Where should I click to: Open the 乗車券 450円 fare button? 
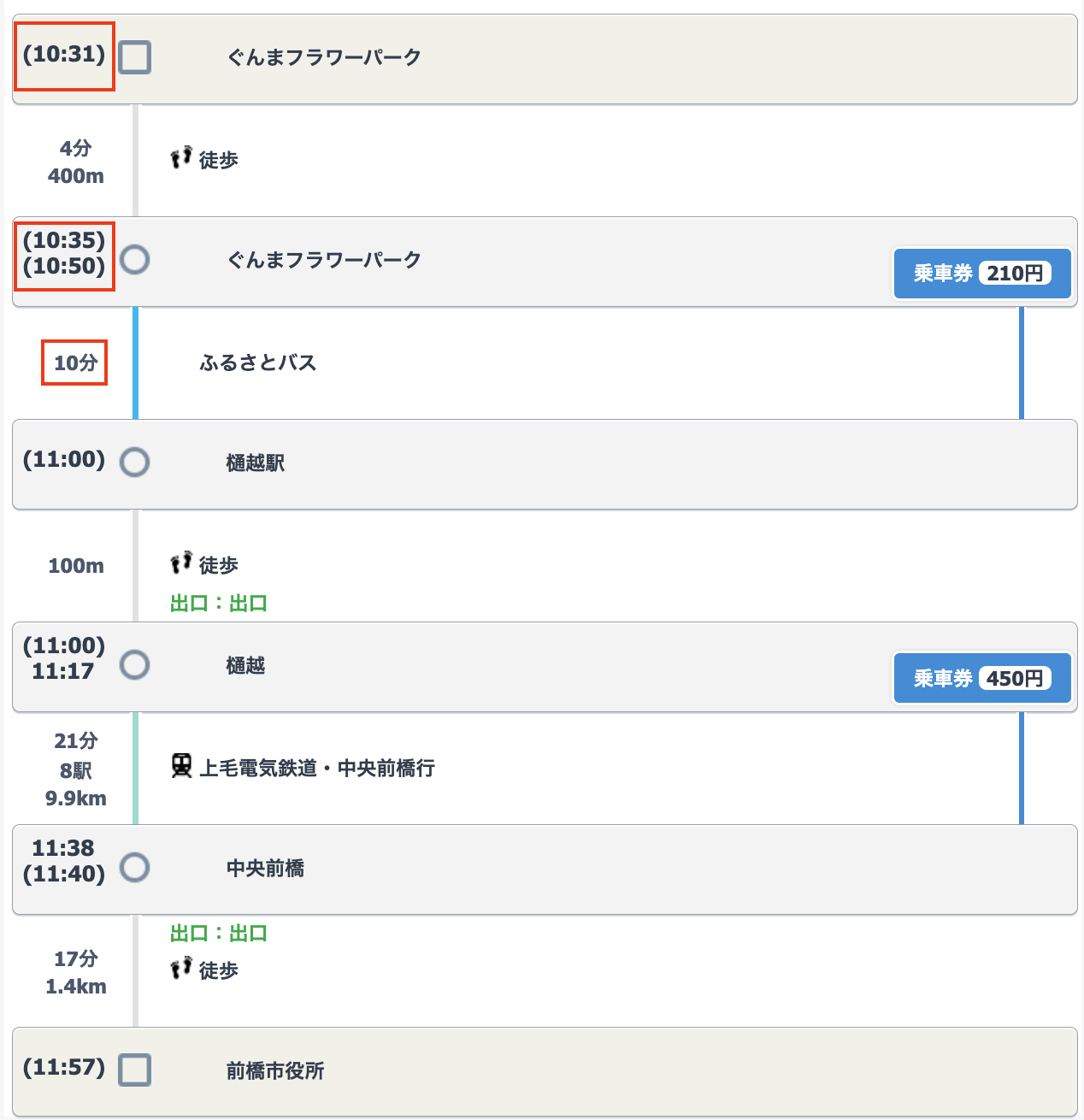point(981,679)
